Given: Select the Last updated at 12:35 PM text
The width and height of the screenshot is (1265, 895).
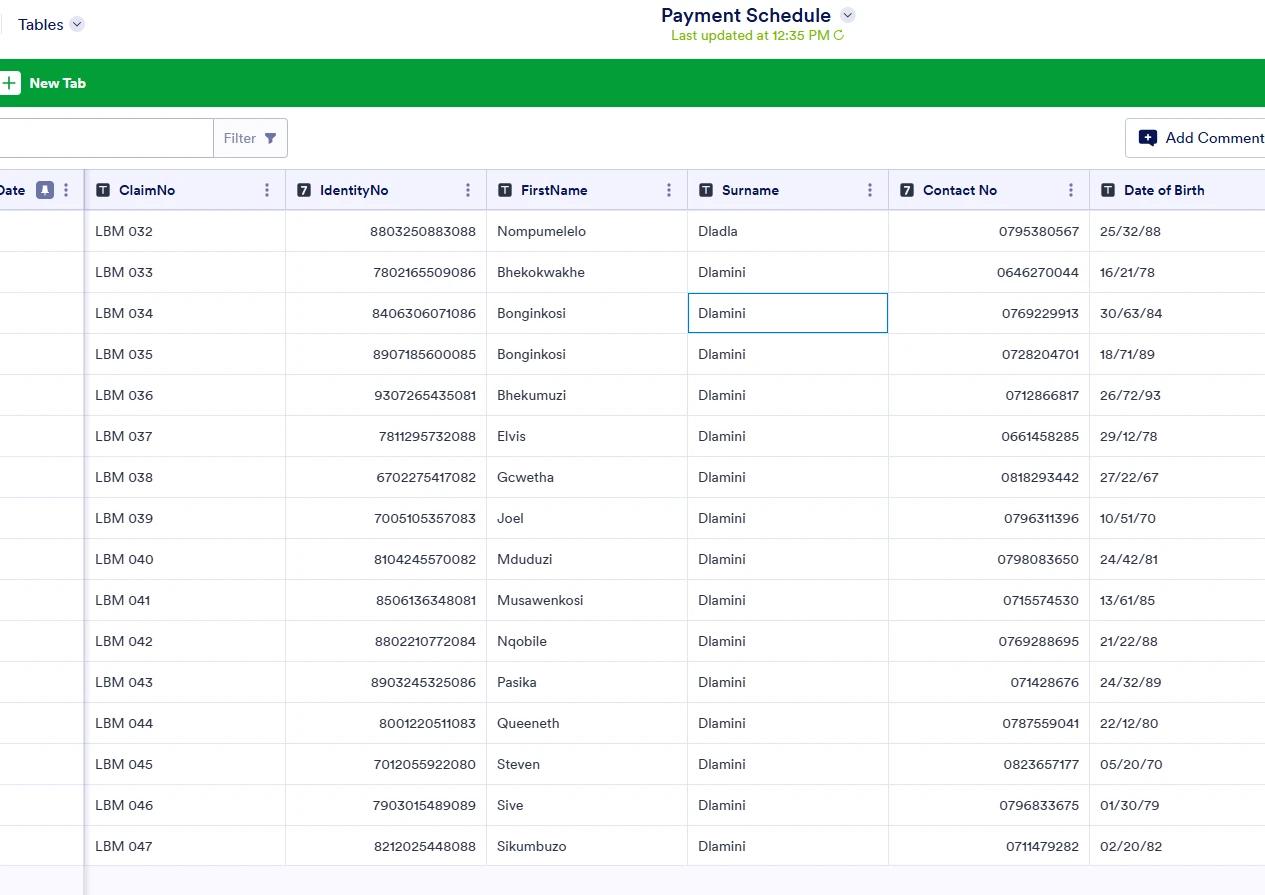Looking at the screenshot, I should [750, 36].
